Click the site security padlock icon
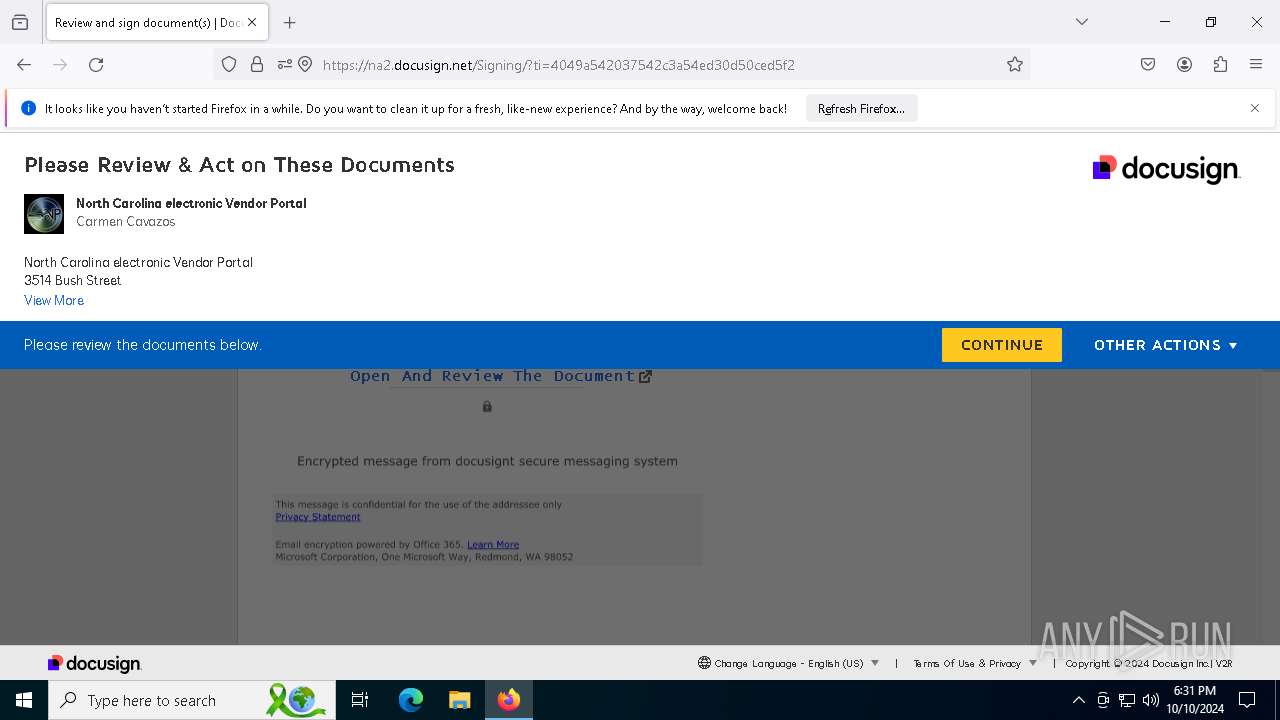This screenshot has height=720, width=1280. [x=257, y=65]
